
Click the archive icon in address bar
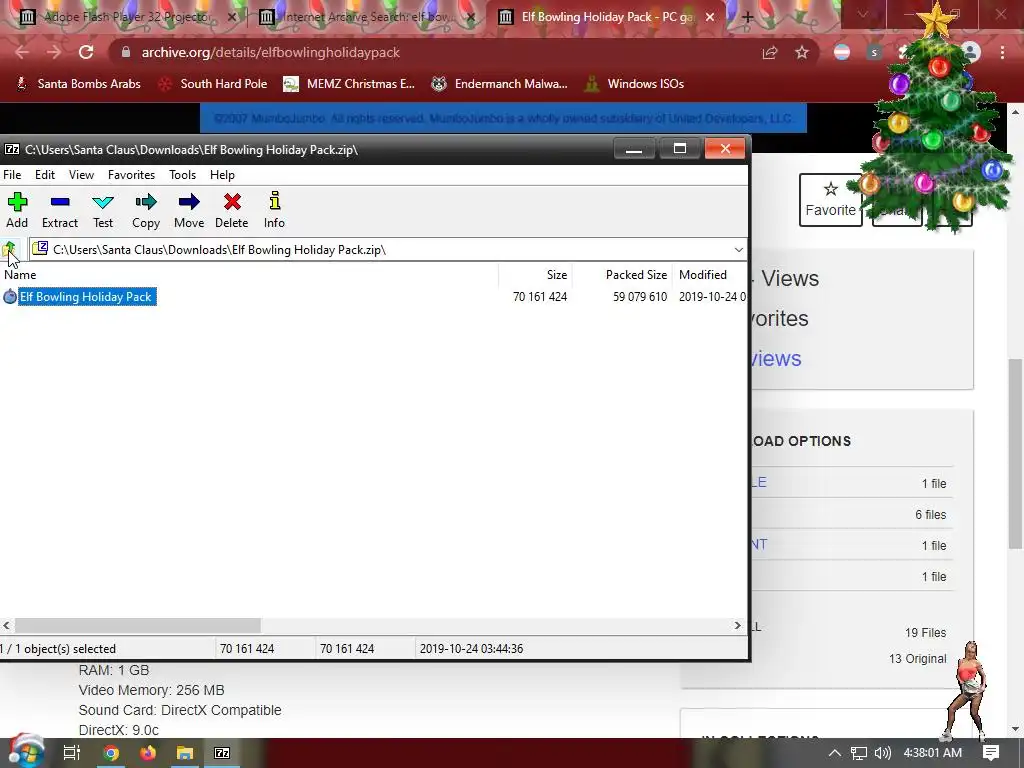coord(40,249)
